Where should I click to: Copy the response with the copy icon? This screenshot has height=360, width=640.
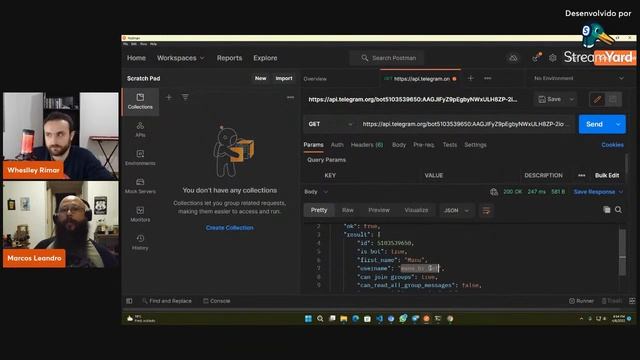(x=607, y=210)
